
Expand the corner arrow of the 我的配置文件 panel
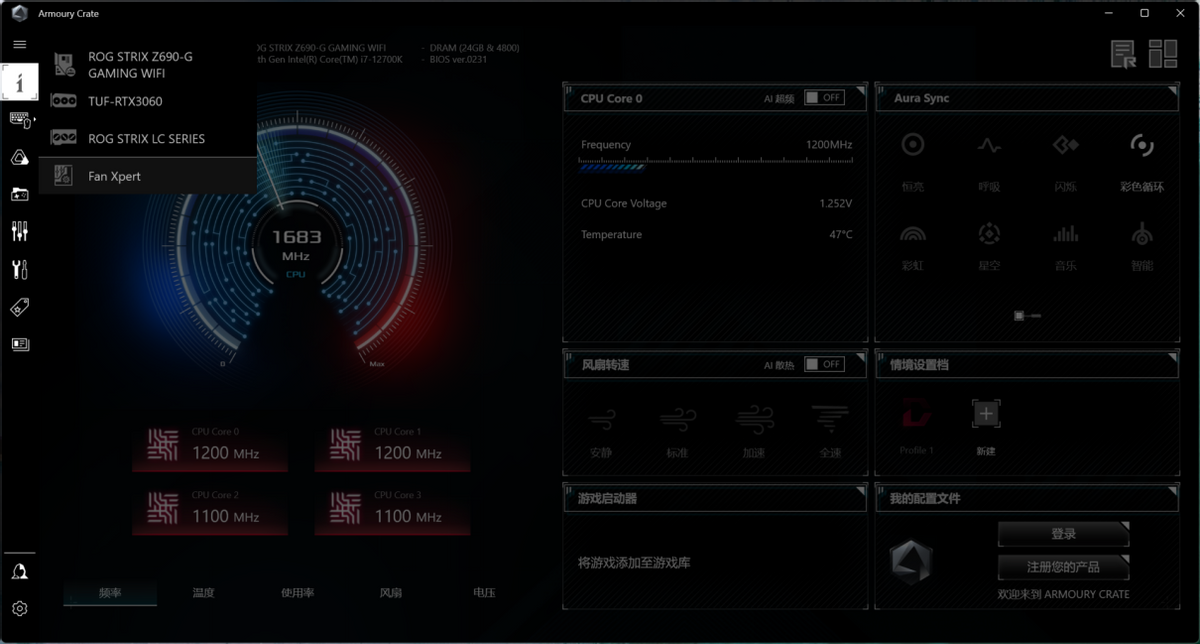pyautogui.click(x=1172, y=491)
